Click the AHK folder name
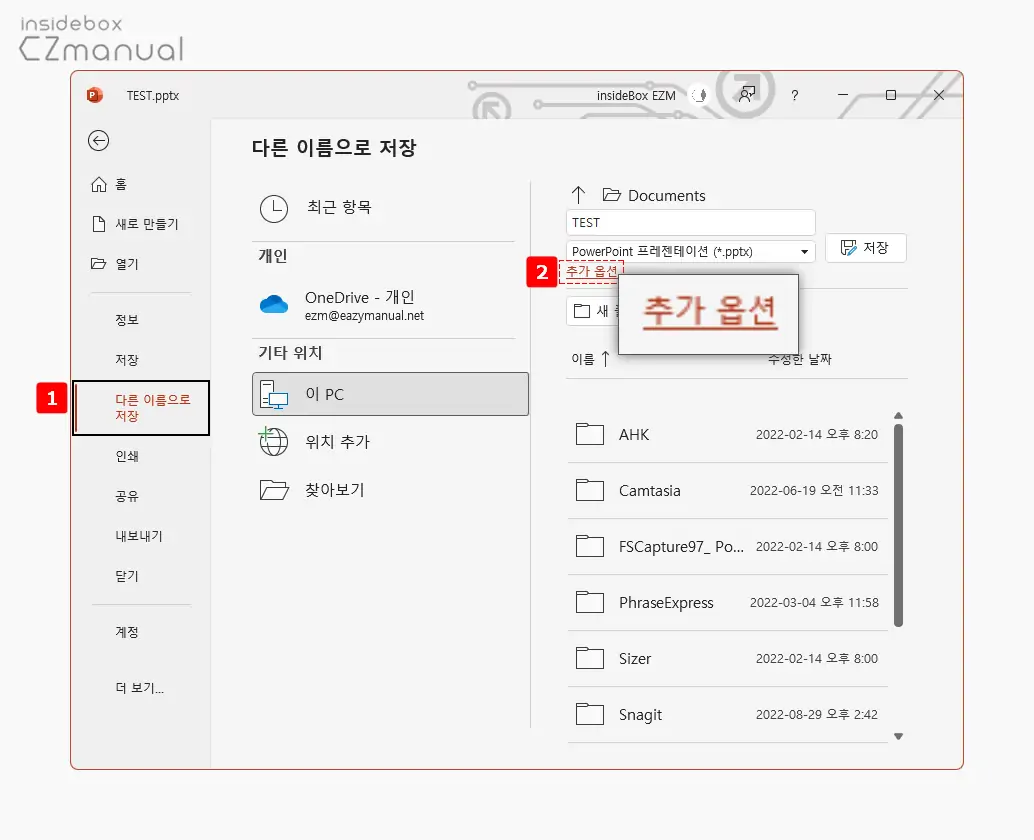The image size is (1034, 840). [634, 435]
